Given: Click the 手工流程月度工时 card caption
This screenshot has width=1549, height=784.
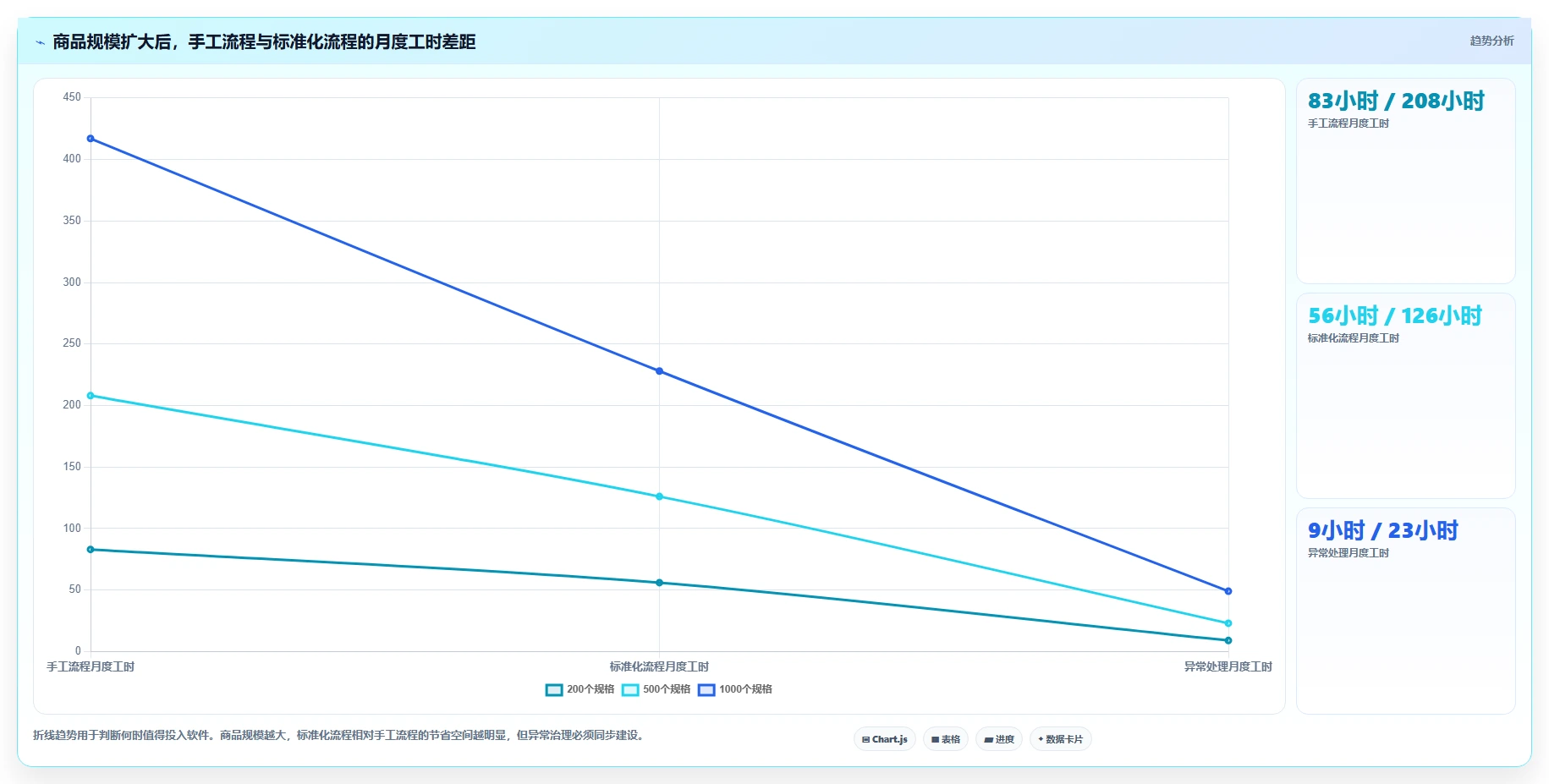Looking at the screenshot, I should 1349,123.
